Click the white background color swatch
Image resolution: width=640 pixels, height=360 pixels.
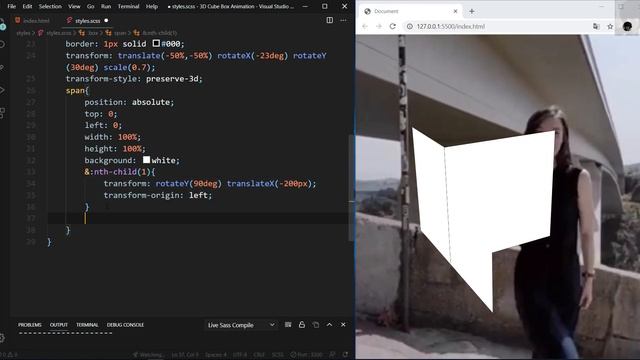tap(147, 160)
